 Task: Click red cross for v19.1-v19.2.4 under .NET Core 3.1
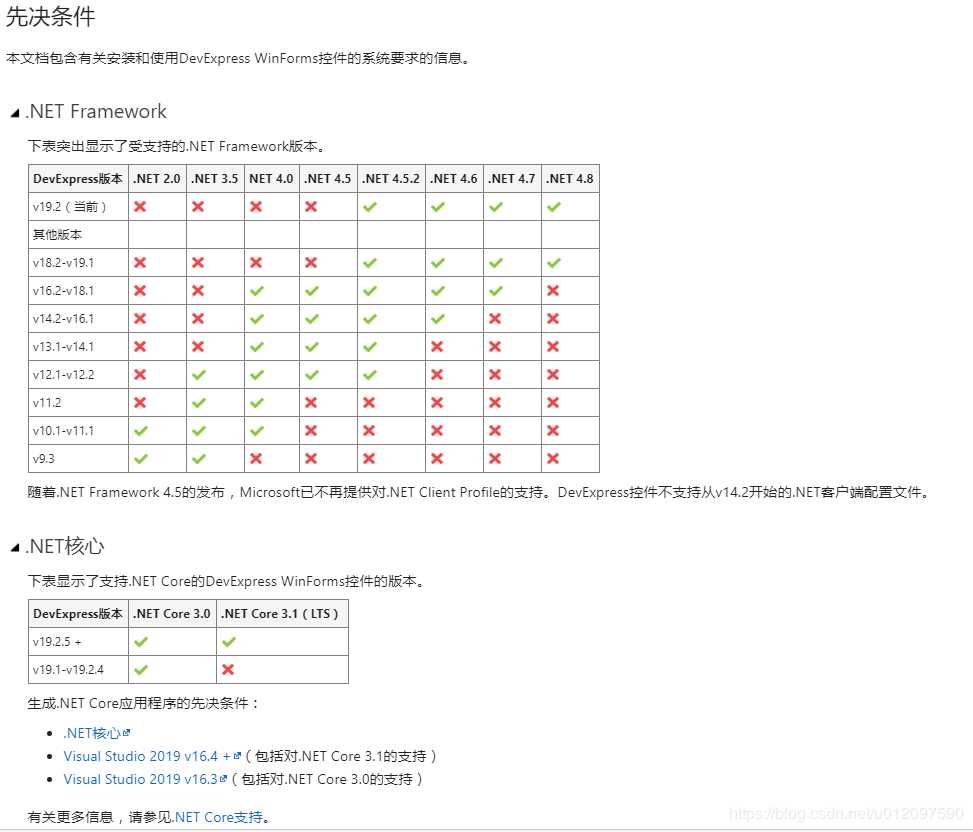(x=228, y=669)
